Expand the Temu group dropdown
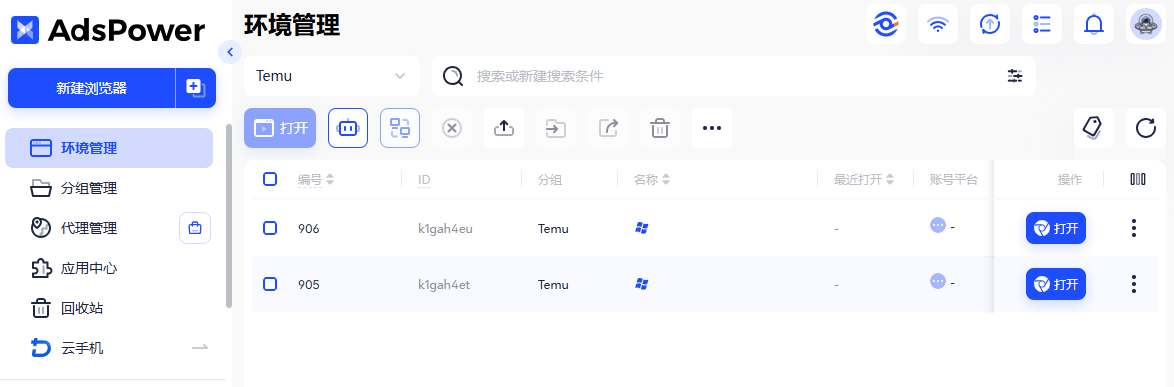Viewport: 1174px width, 387px height. [x=332, y=76]
